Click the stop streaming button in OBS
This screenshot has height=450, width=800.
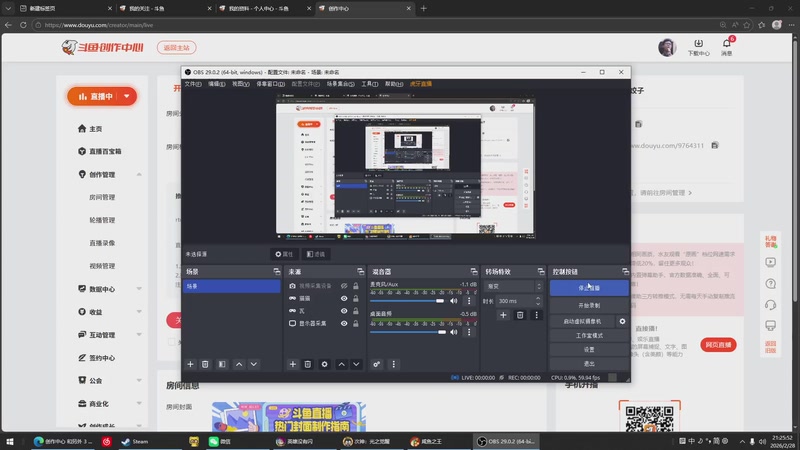click(x=589, y=288)
